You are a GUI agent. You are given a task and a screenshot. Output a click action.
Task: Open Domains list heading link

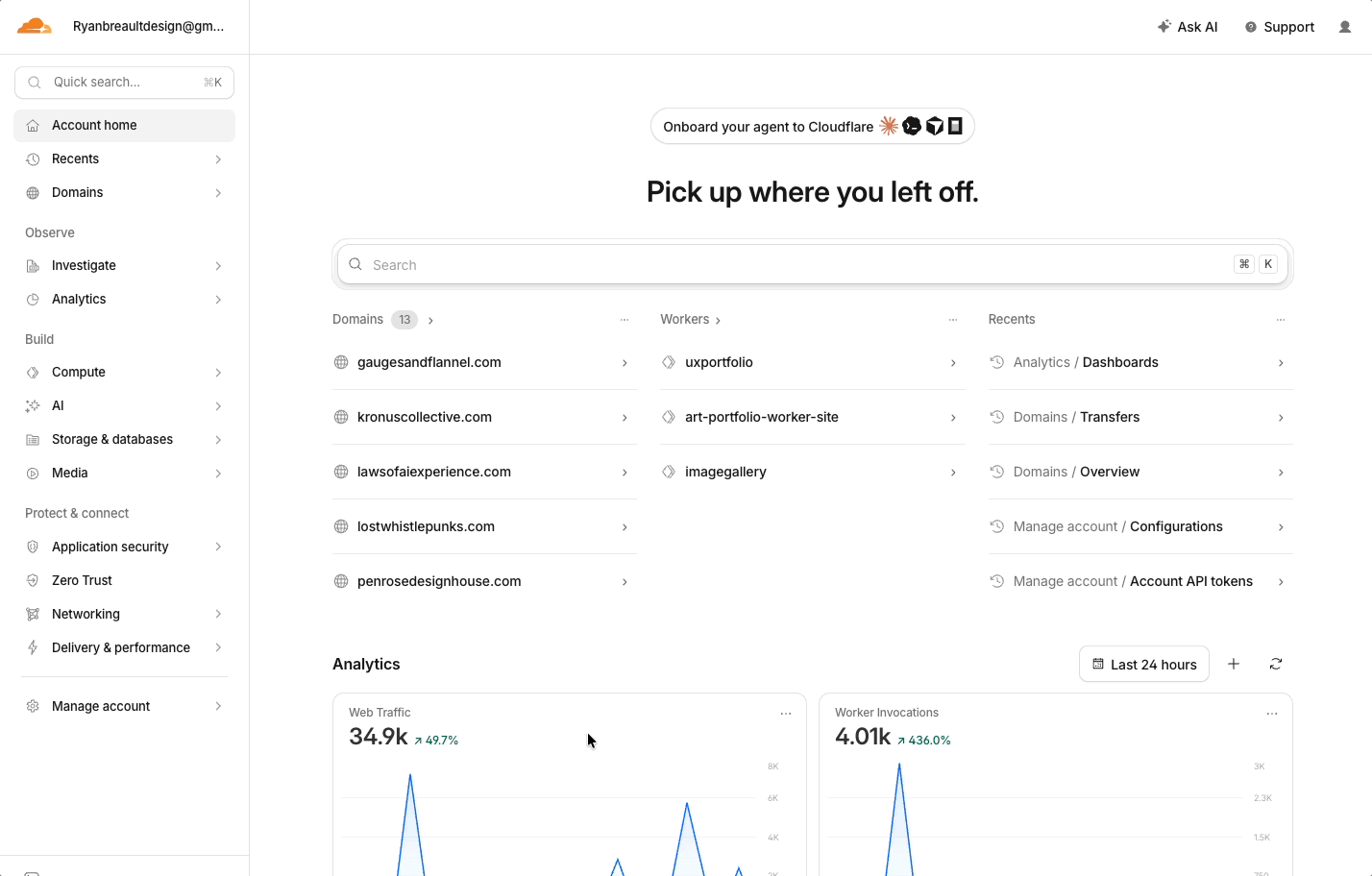(x=382, y=320)
